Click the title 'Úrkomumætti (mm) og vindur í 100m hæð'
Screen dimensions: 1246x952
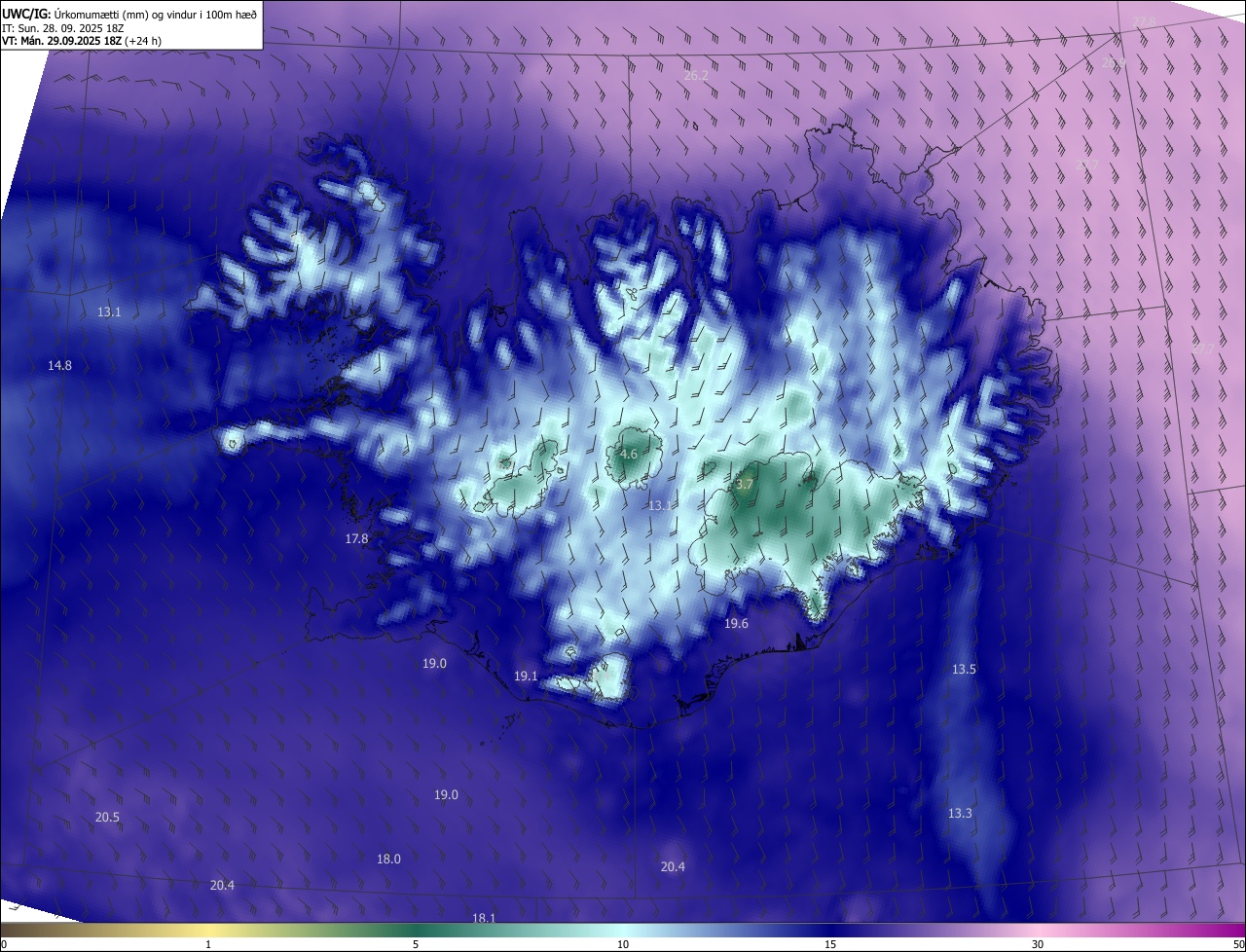156,14
